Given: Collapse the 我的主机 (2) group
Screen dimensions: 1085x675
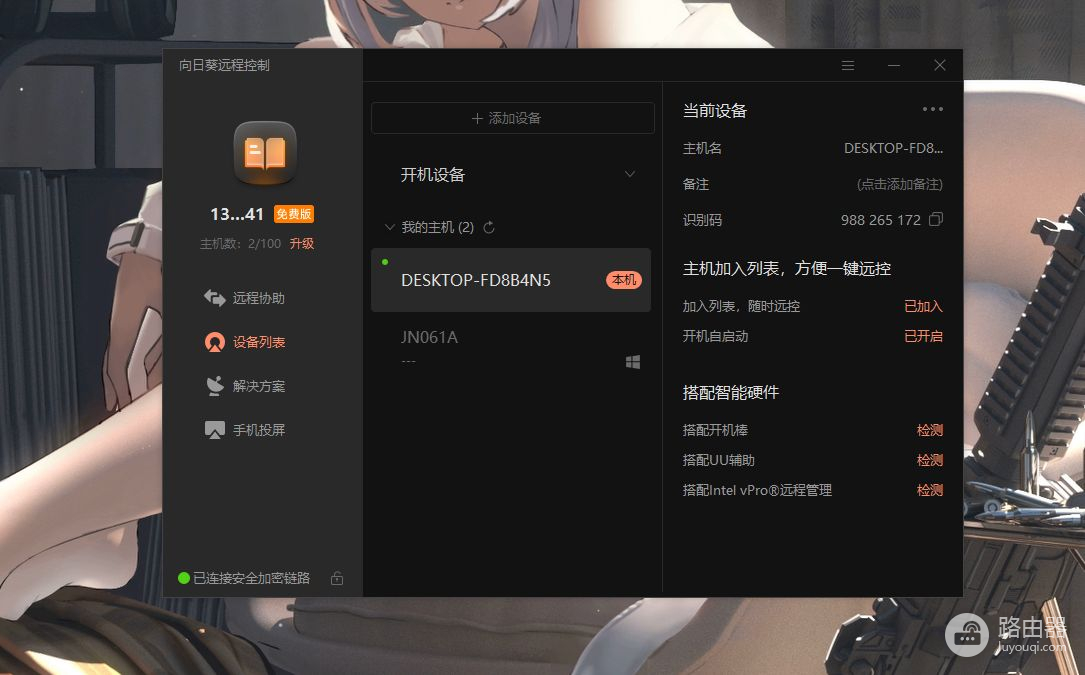Looking at the screenshot, I should [x=390, y=227].
